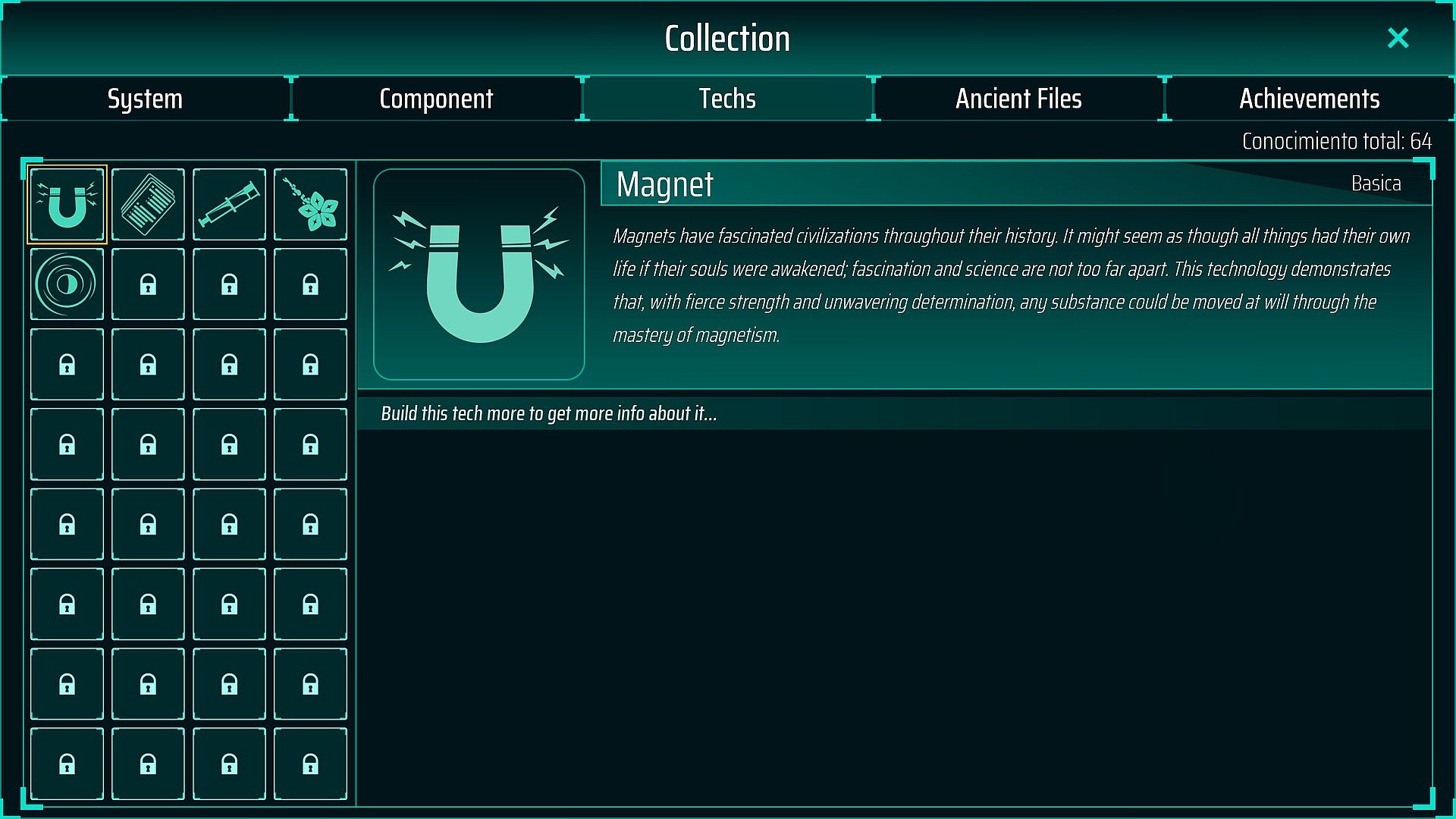Go to the Ancient Files tab
This screenshot has width=1456, height=819.
tap(1018, 99)
